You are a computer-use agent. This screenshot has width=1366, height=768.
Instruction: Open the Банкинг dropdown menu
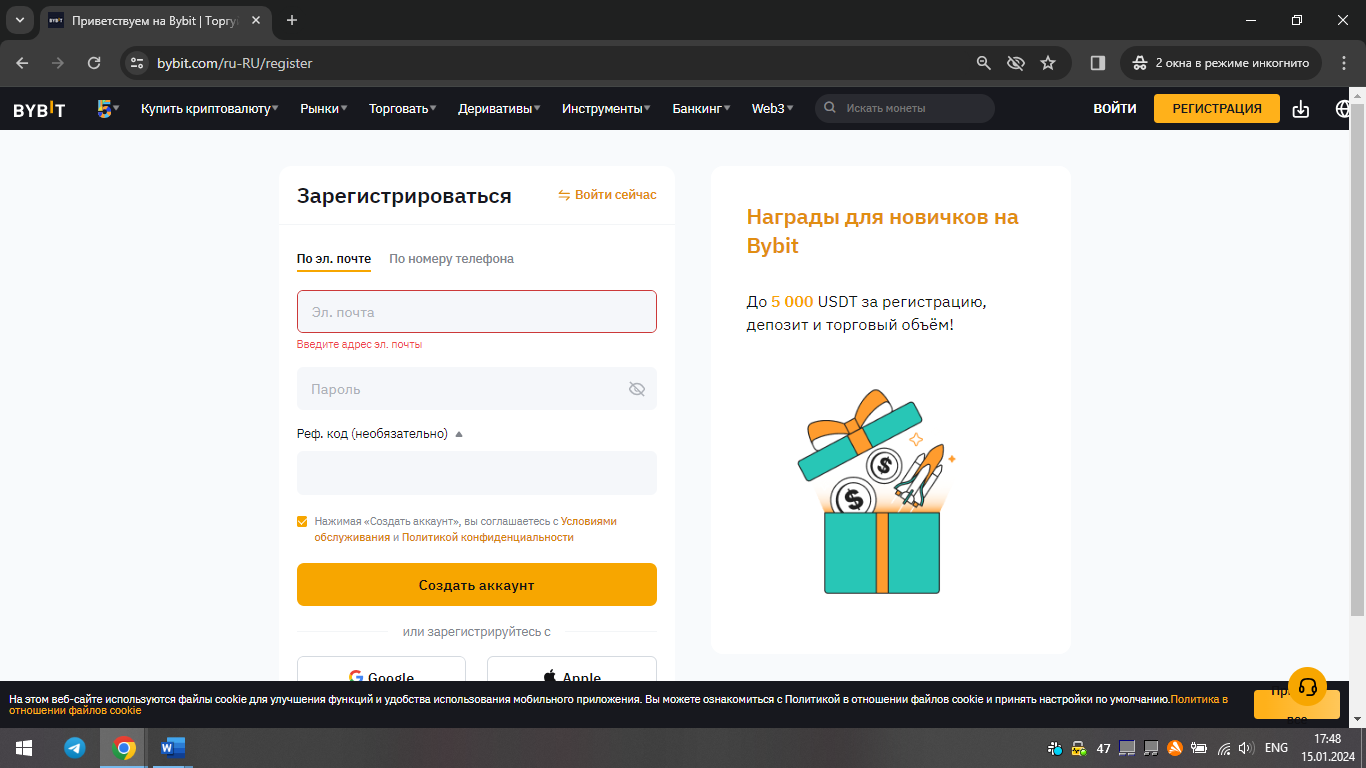point(701,109)
